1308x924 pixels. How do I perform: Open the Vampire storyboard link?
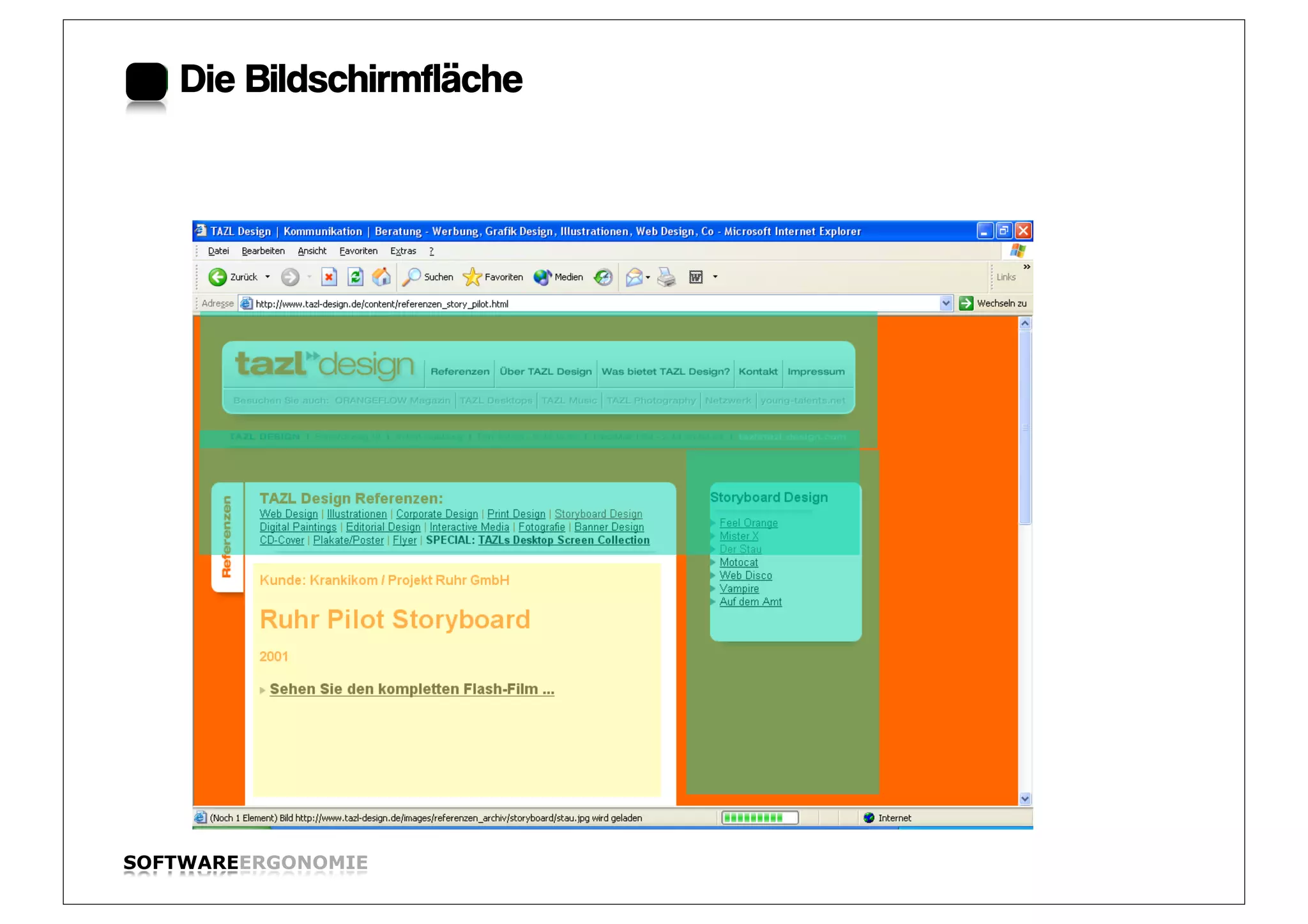[739, 589]
